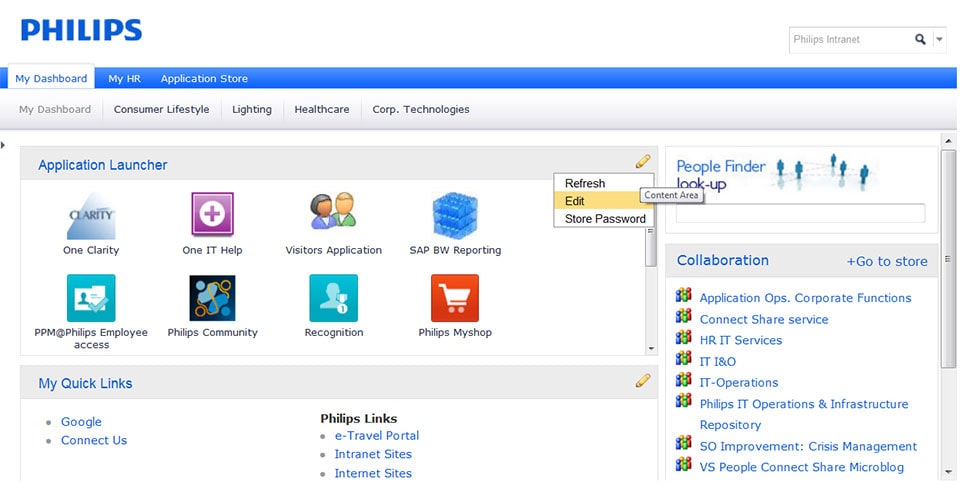Launch the SAP BW Reporting icon
The width and height of the screenshot is (960, 493).
coord(454,216)
